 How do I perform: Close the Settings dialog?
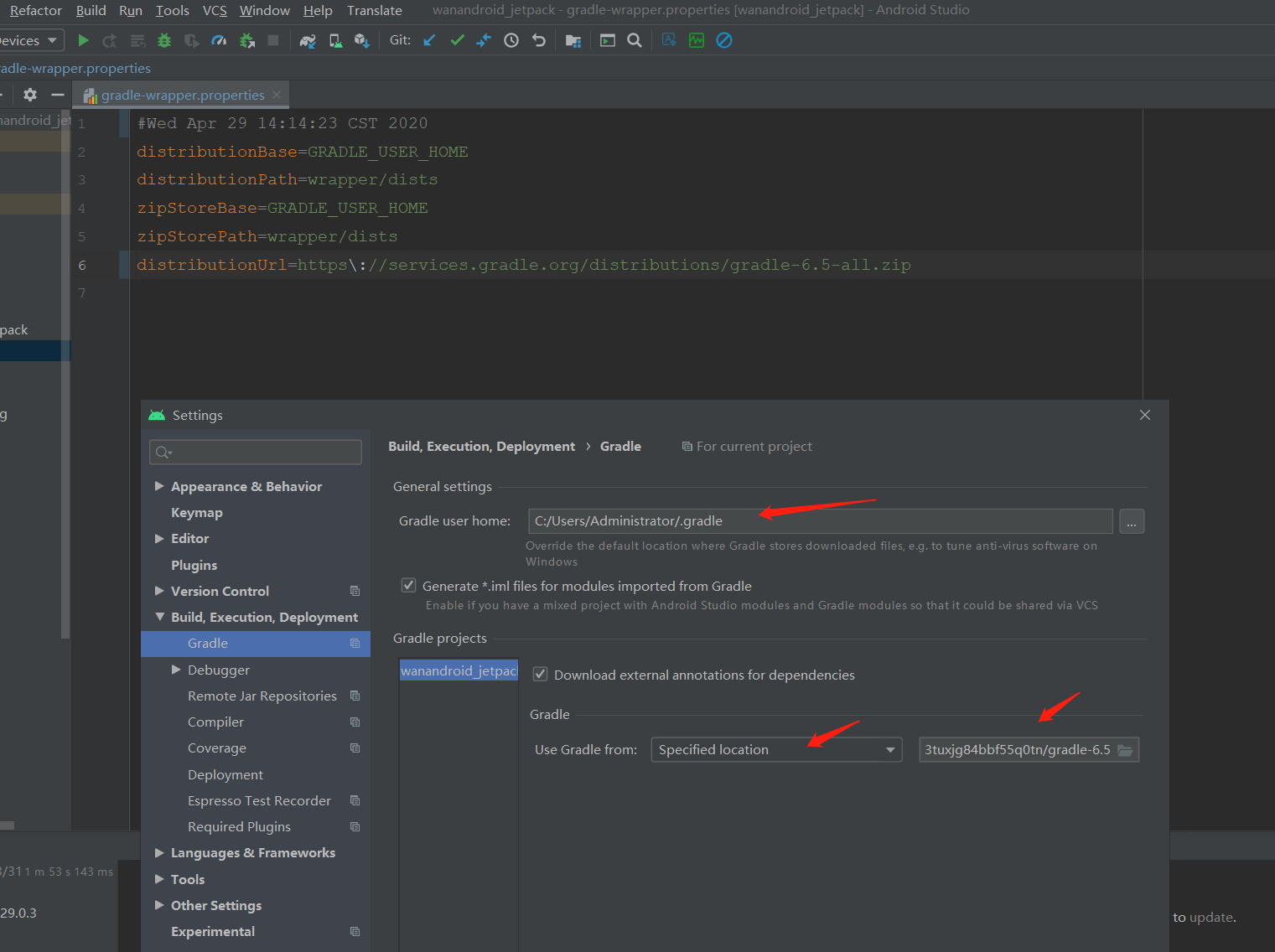pos(1145,415)
